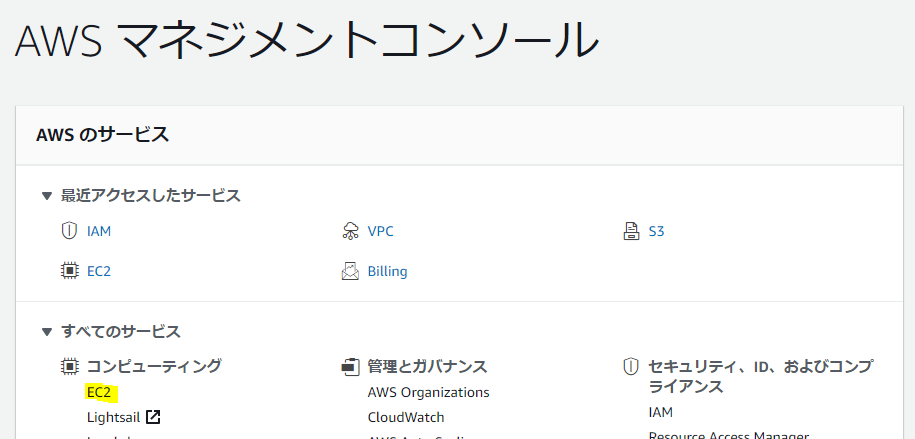This screenshot has width=915, height=439.
Task: Collapse the 最近アクセスしたサービス section
Action: click(47, 196)
